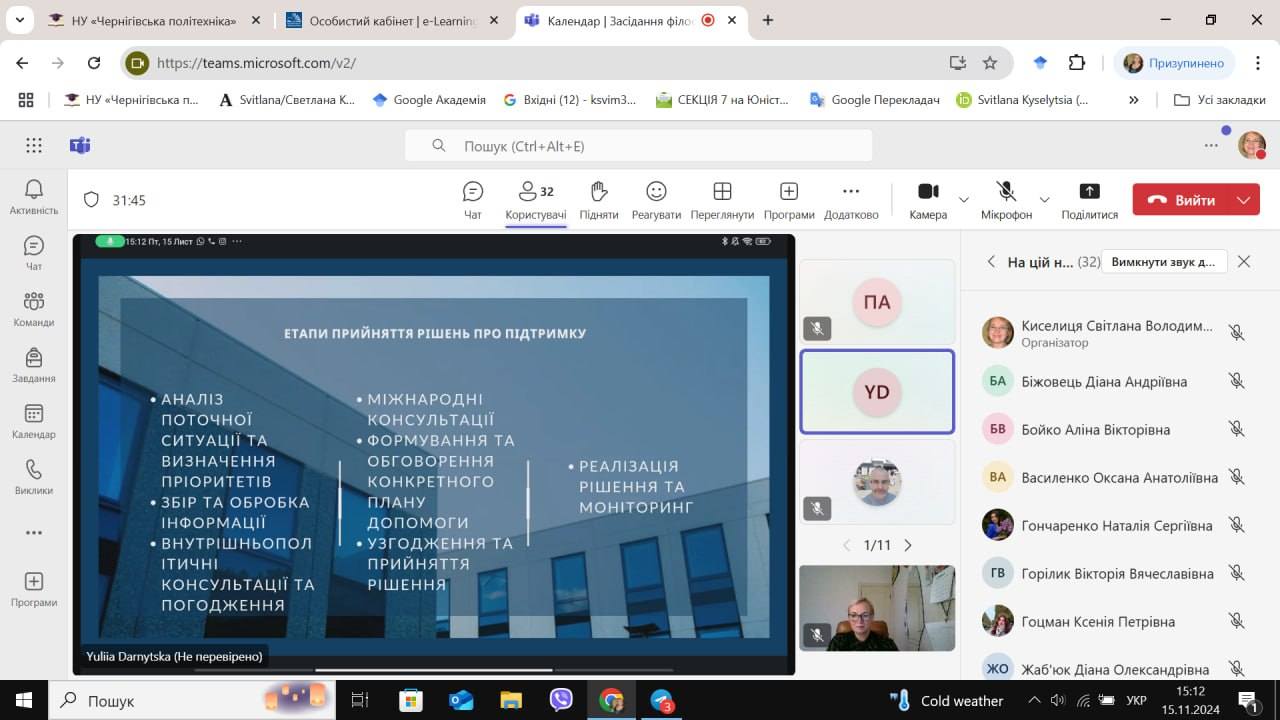Click the red Вийти leave button
Viewport: 1280px width, 720px height.
pos(1181,200)
